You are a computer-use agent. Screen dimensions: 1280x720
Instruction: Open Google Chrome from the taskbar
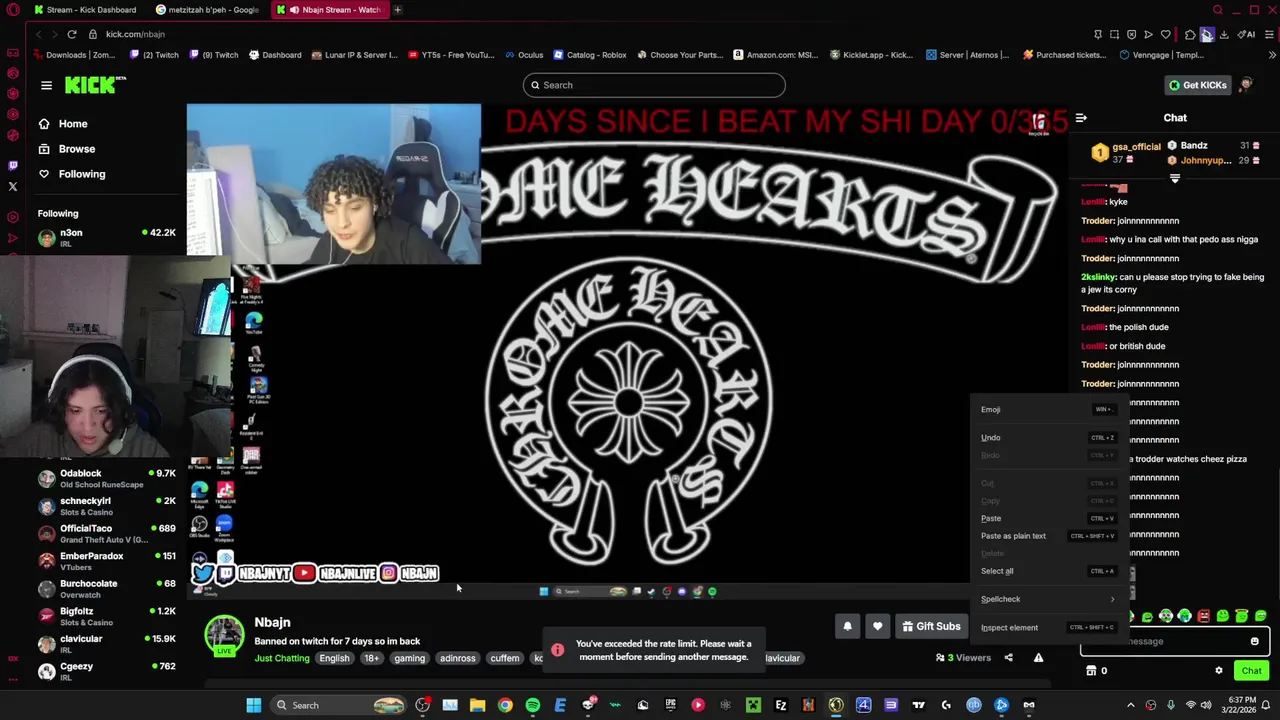pyautogui.click(x=505, y=705)
